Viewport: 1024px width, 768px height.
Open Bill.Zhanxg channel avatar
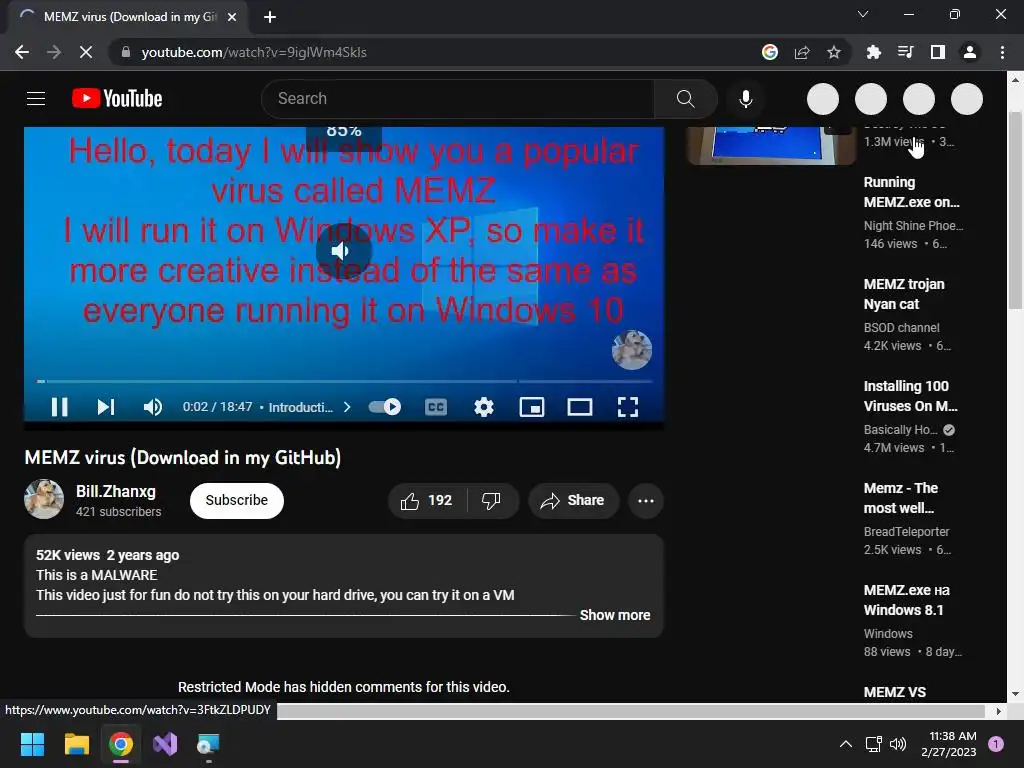(x=44, y=499)
